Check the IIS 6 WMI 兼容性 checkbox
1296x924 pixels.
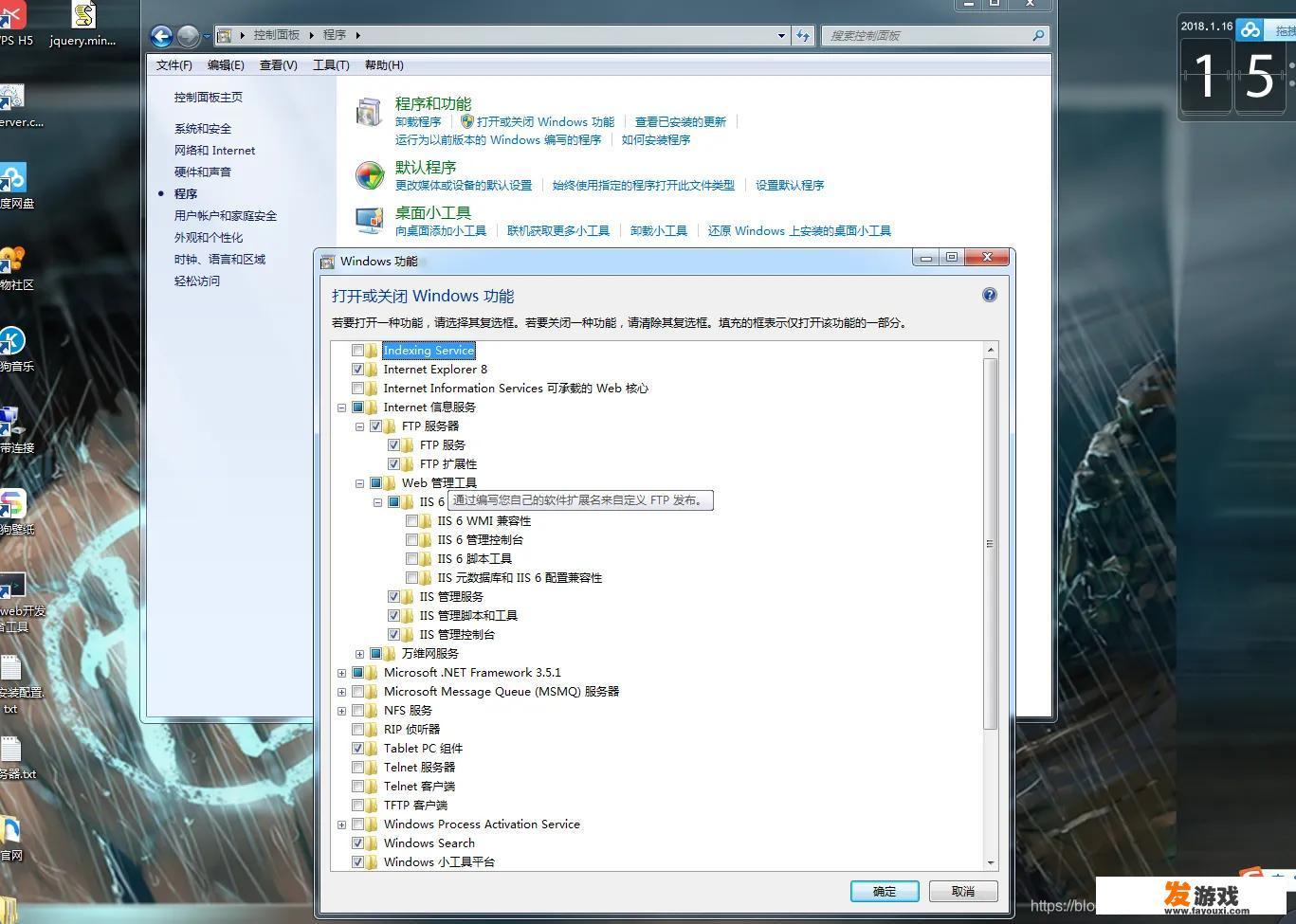[x=411, y=521]
